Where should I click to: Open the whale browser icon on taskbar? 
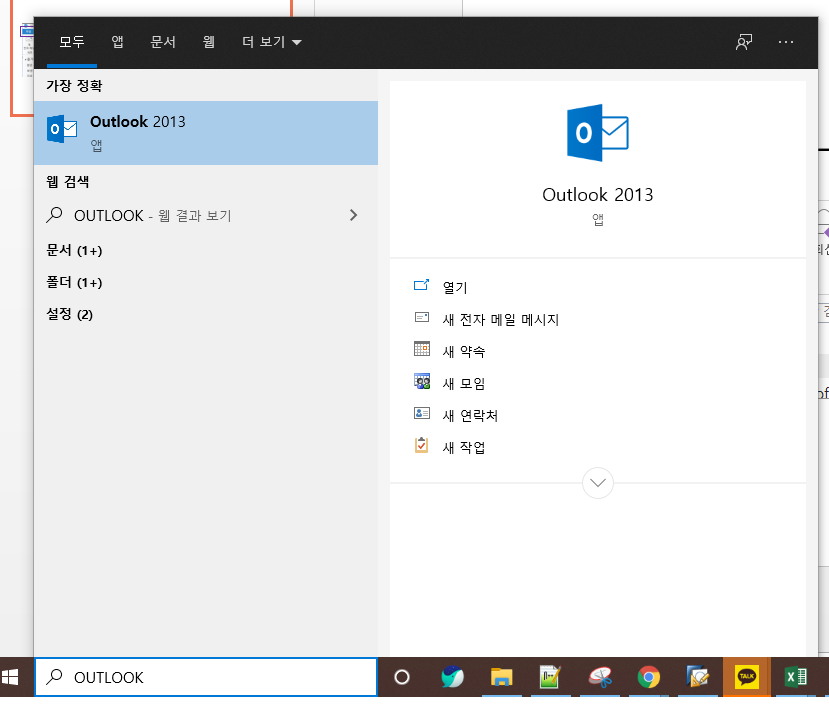tap(452, 677)
